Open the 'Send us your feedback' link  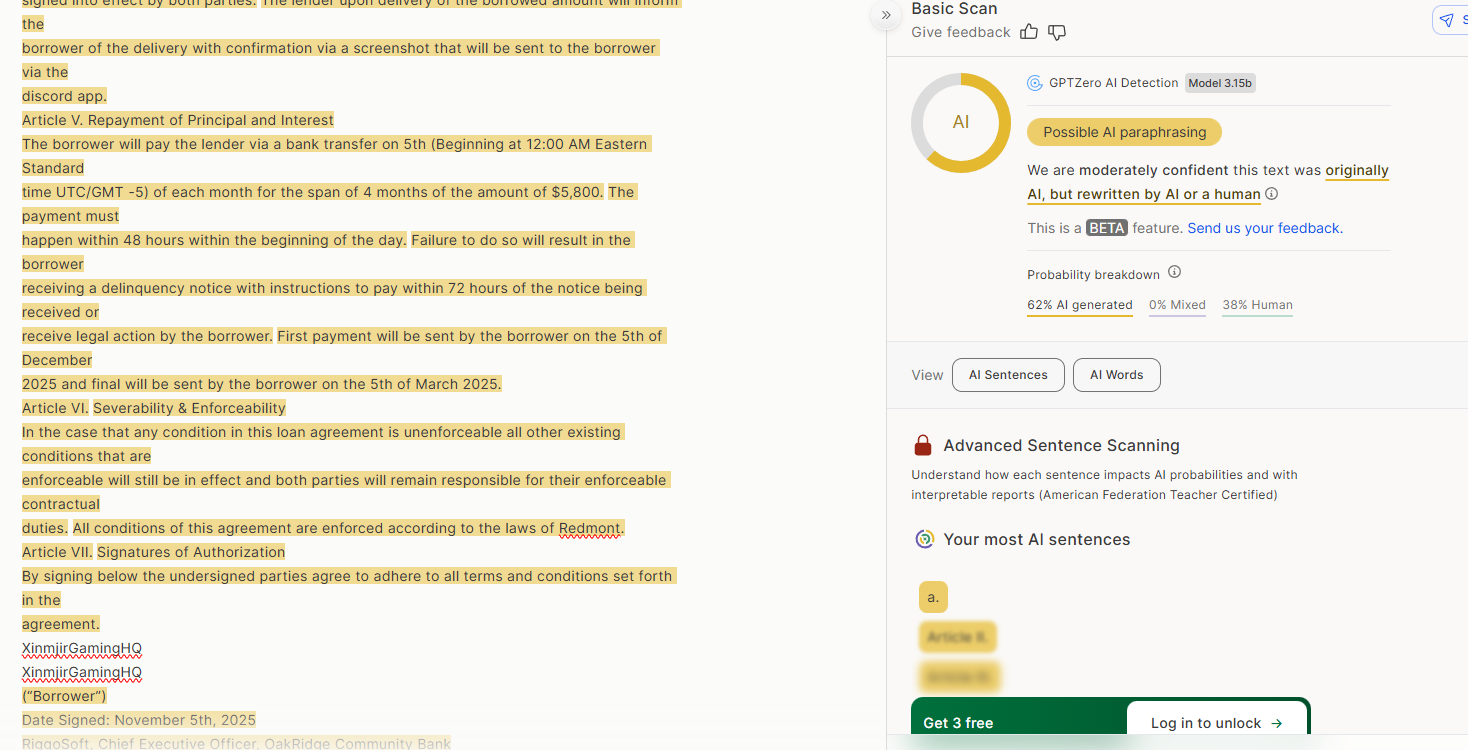[1265, 228]
